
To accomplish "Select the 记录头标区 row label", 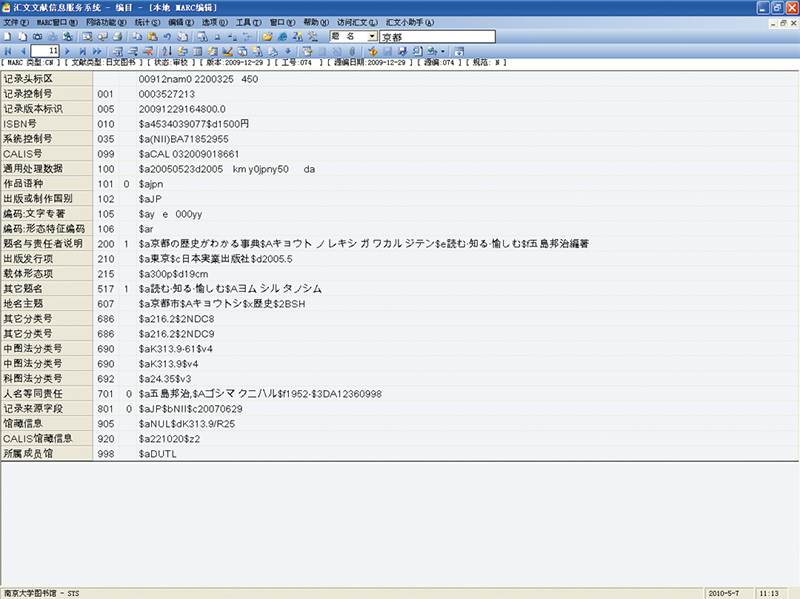I will [x=46, y=79].
